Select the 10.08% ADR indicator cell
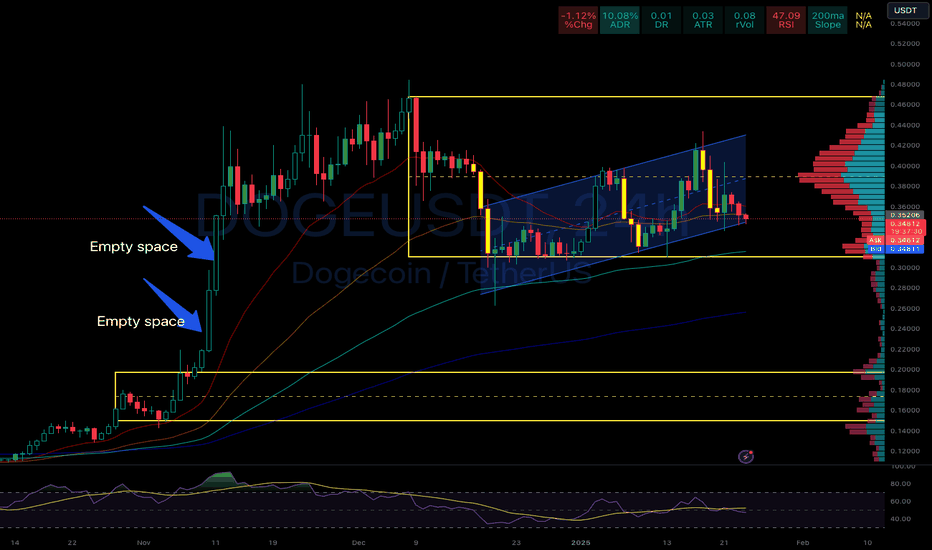Viewport: 932px width, 550px height. tap(619, 20)
